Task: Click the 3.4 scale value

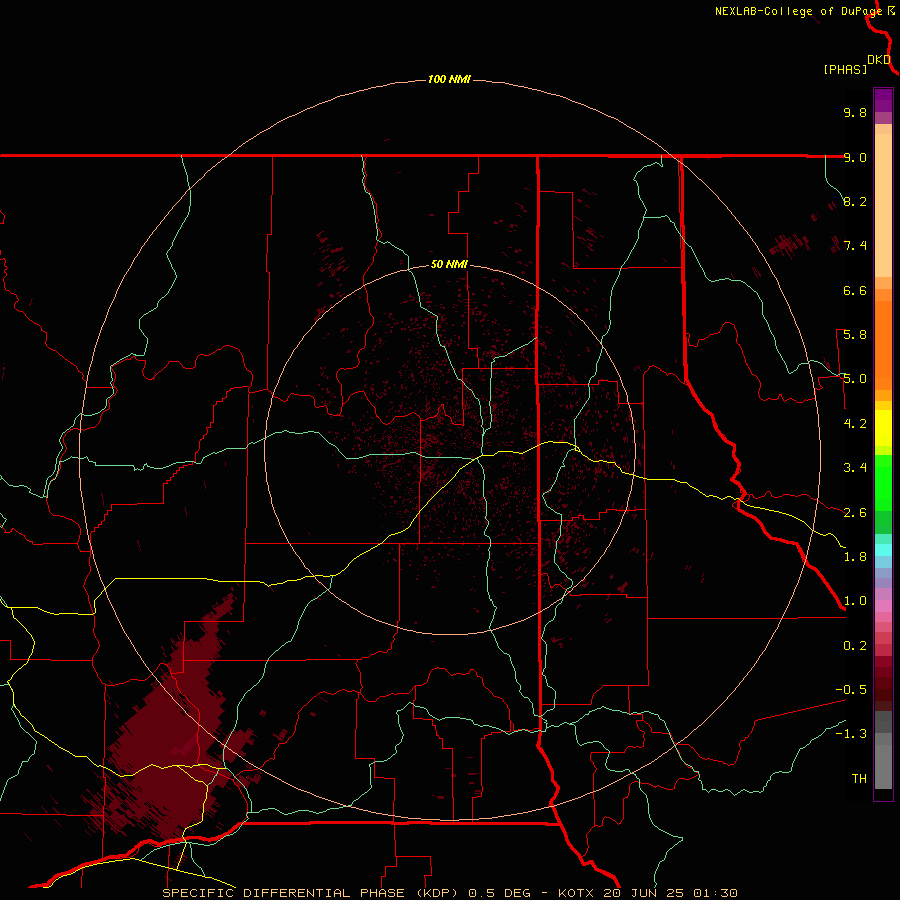Action: point(855,468)
